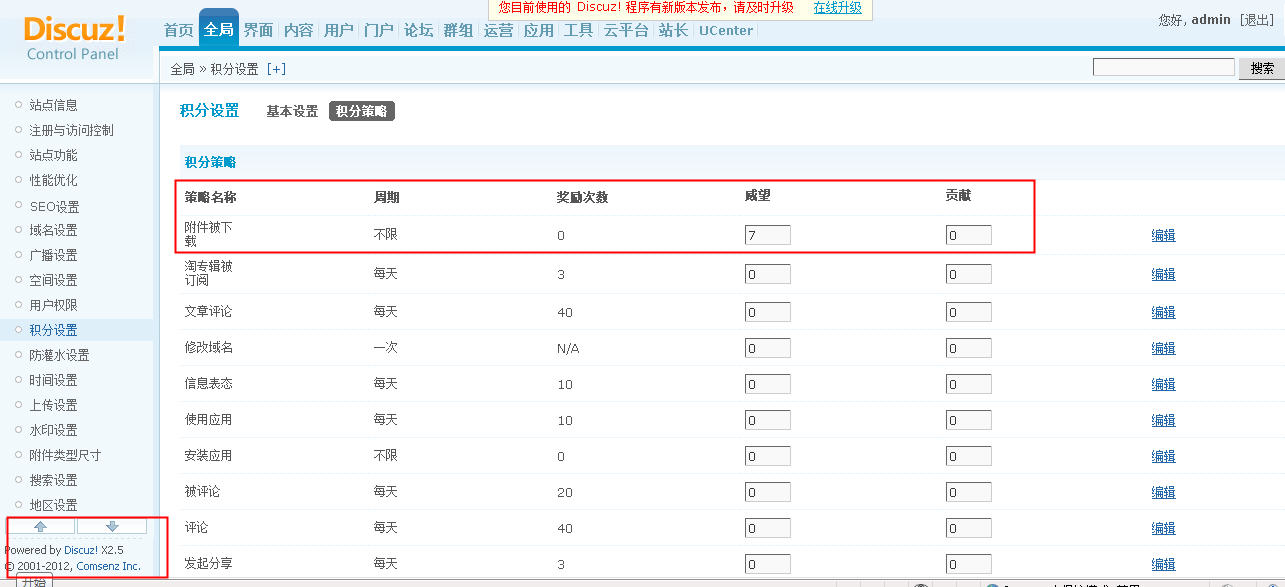This screenshot has height=587, width=1285.
Task: Open the 内容 top menu
Action: click(298, 30)
